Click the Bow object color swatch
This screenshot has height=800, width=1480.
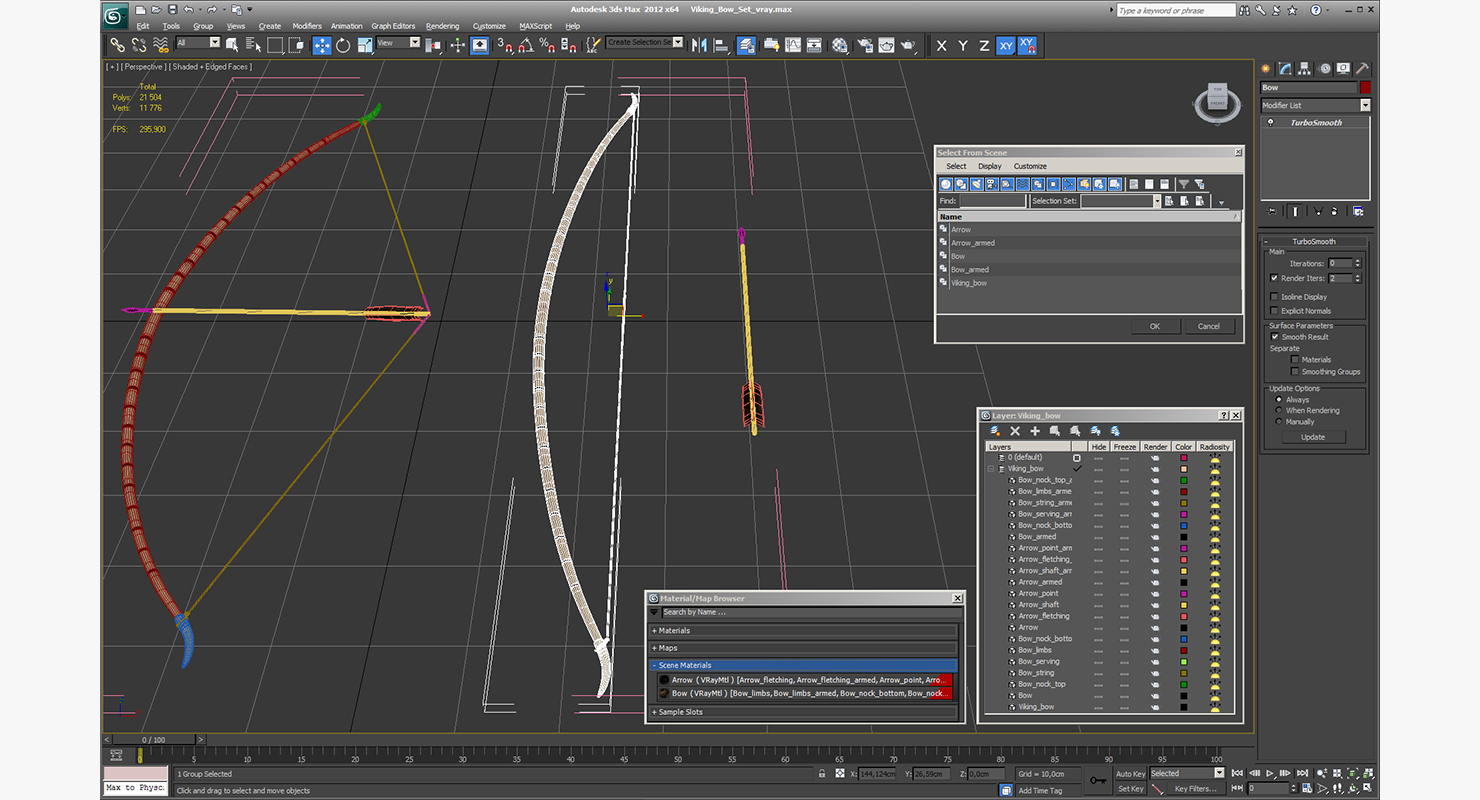(1365, 88)
